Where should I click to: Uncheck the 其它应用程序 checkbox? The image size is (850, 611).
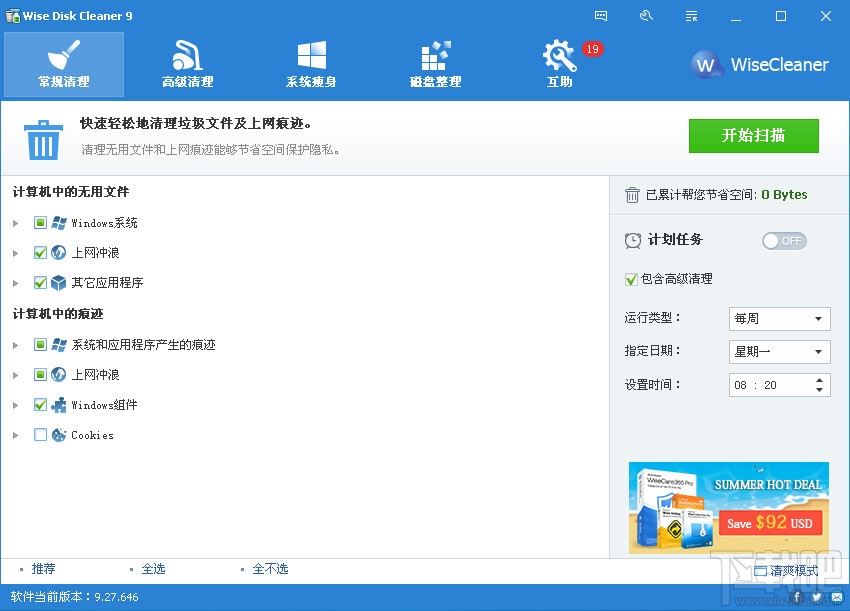(40, 282)
